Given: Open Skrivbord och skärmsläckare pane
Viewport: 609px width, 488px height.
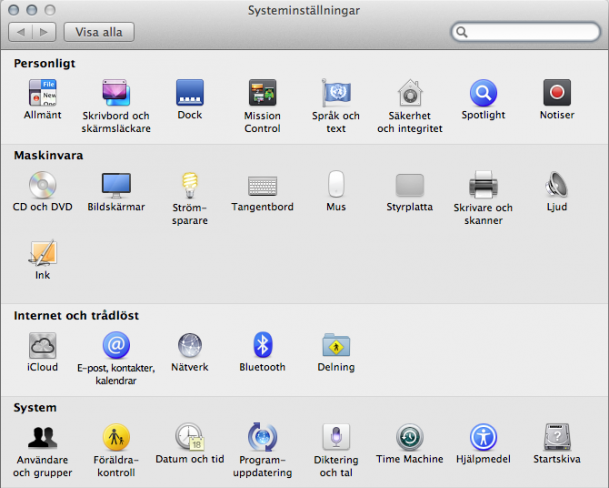Looking at the screenshot, I should (116, 92).
